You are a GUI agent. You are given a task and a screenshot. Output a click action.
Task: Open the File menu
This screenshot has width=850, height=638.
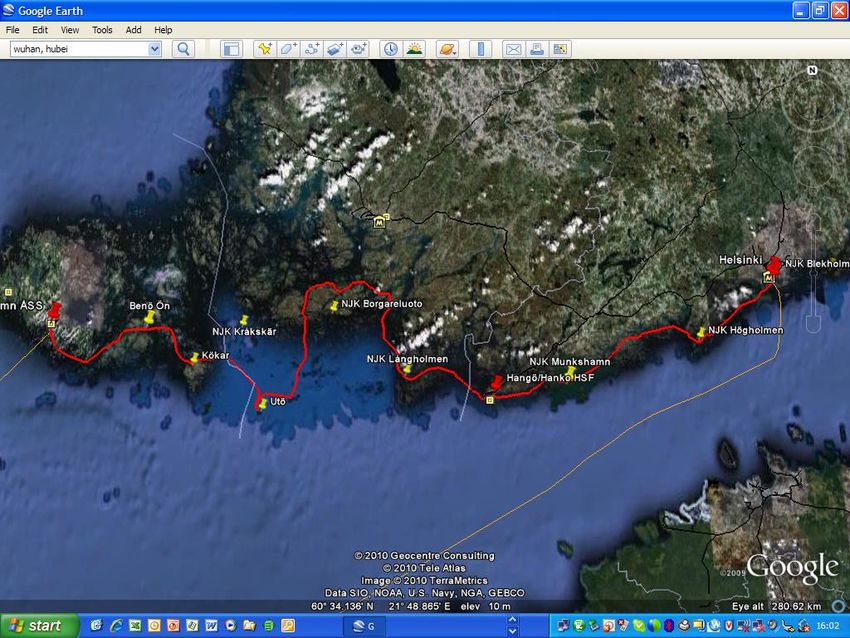[12, 30]
